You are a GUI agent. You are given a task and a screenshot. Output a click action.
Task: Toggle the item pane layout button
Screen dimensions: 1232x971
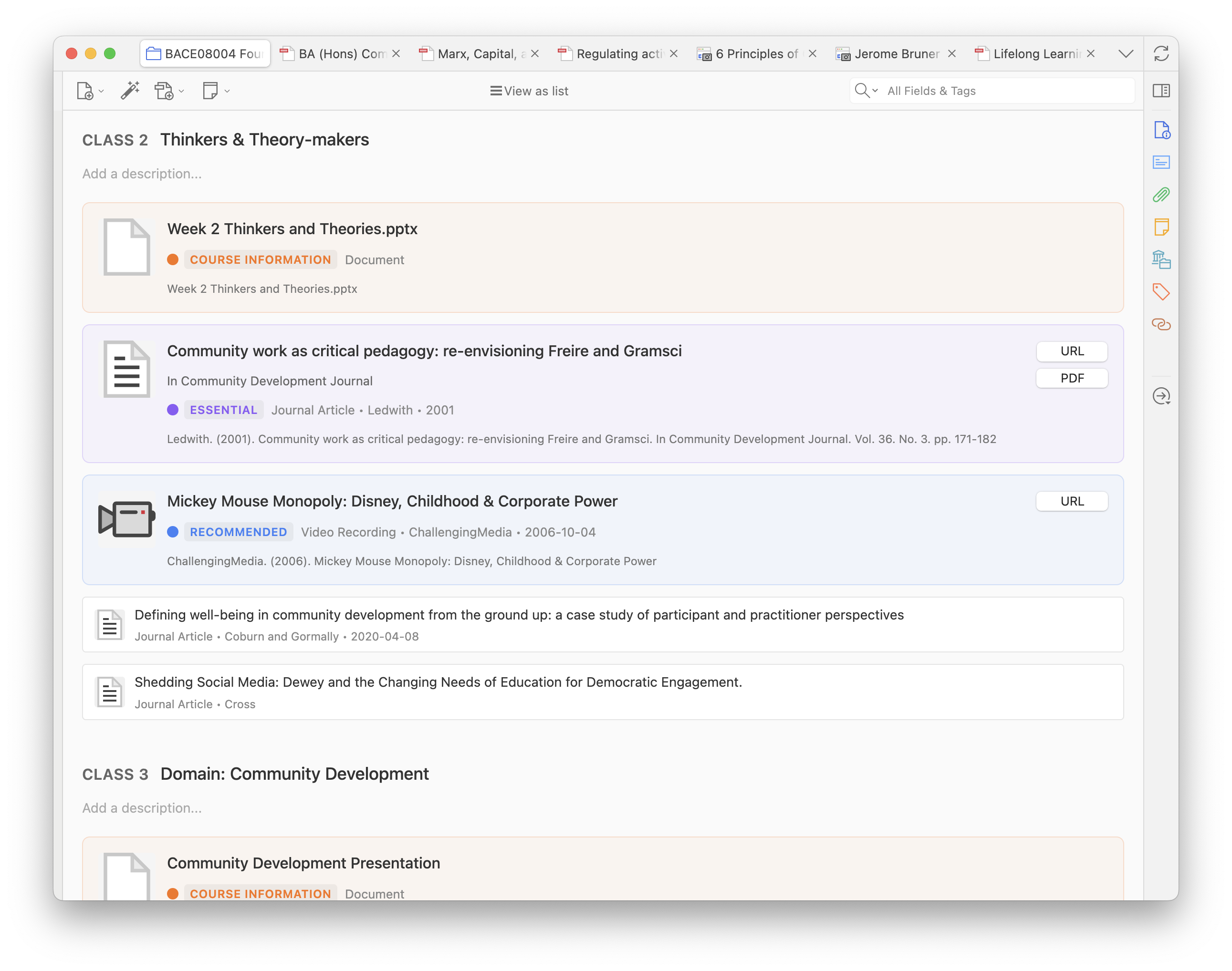pyautogui.click(x=1161, y=91)
